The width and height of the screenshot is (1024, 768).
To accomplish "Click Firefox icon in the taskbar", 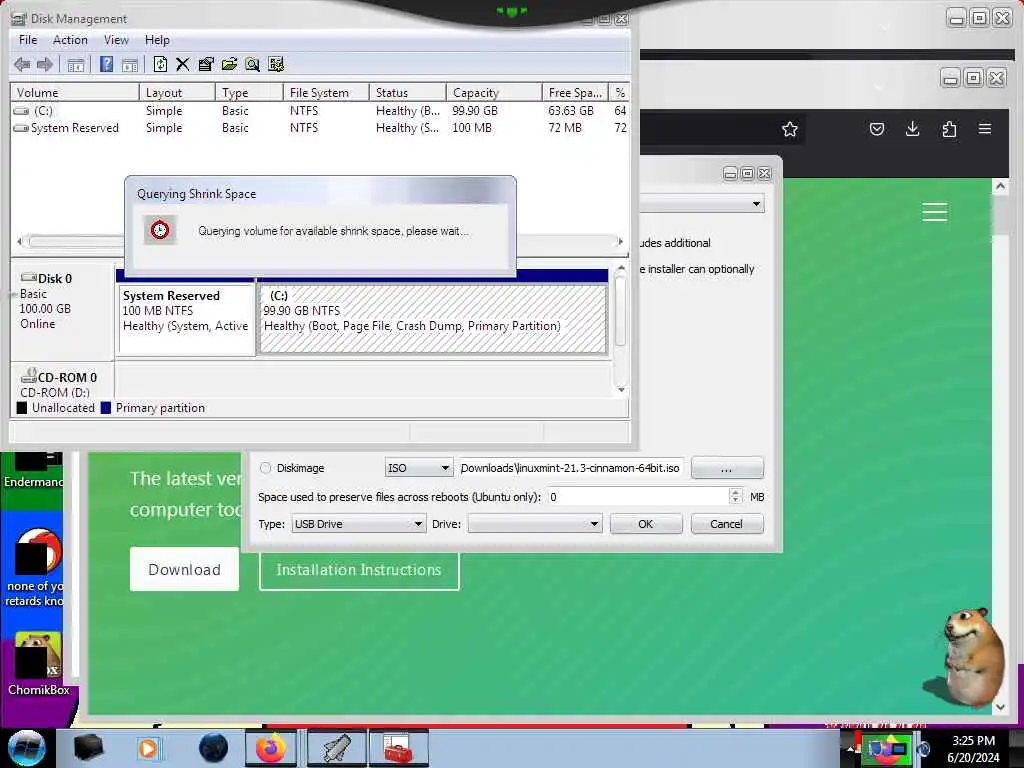I will [270, 748].
